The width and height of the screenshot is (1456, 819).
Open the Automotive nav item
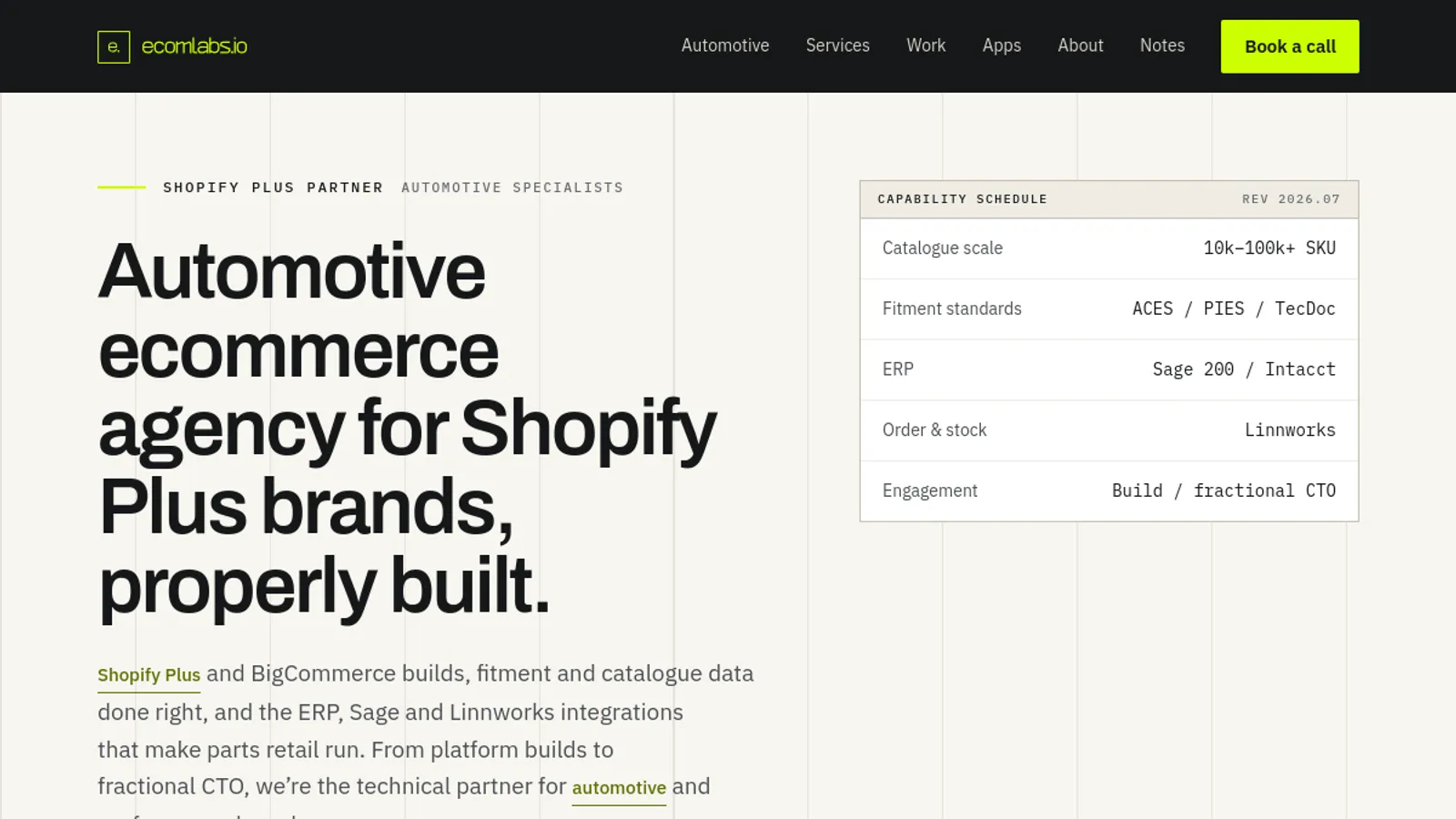coord(725,45)
